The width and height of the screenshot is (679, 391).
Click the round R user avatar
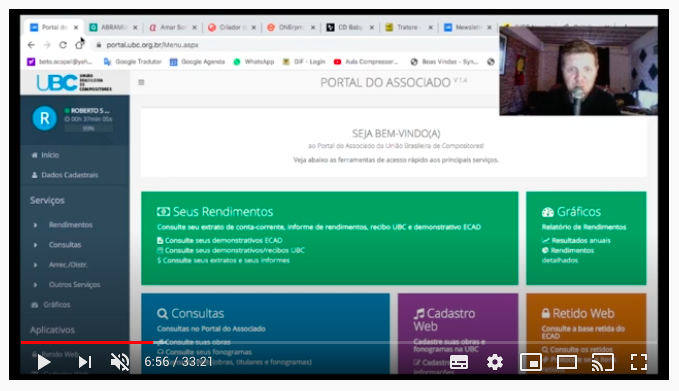click(45, 118)
